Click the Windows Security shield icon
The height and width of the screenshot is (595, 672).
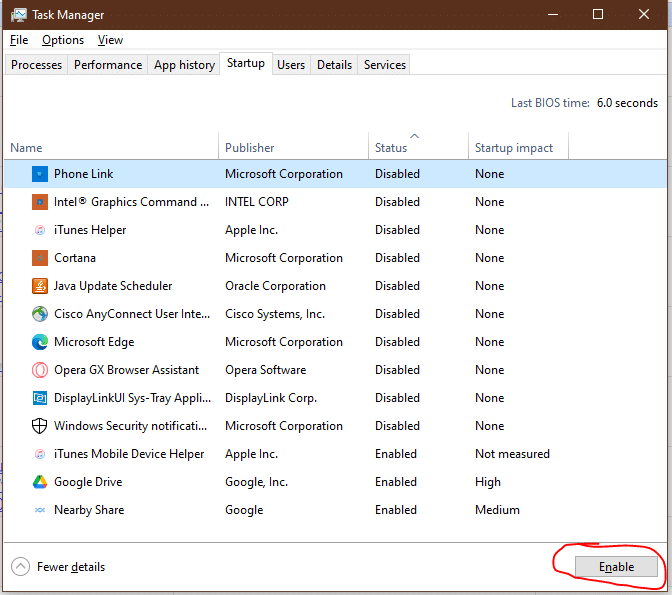tap(40, 426)
